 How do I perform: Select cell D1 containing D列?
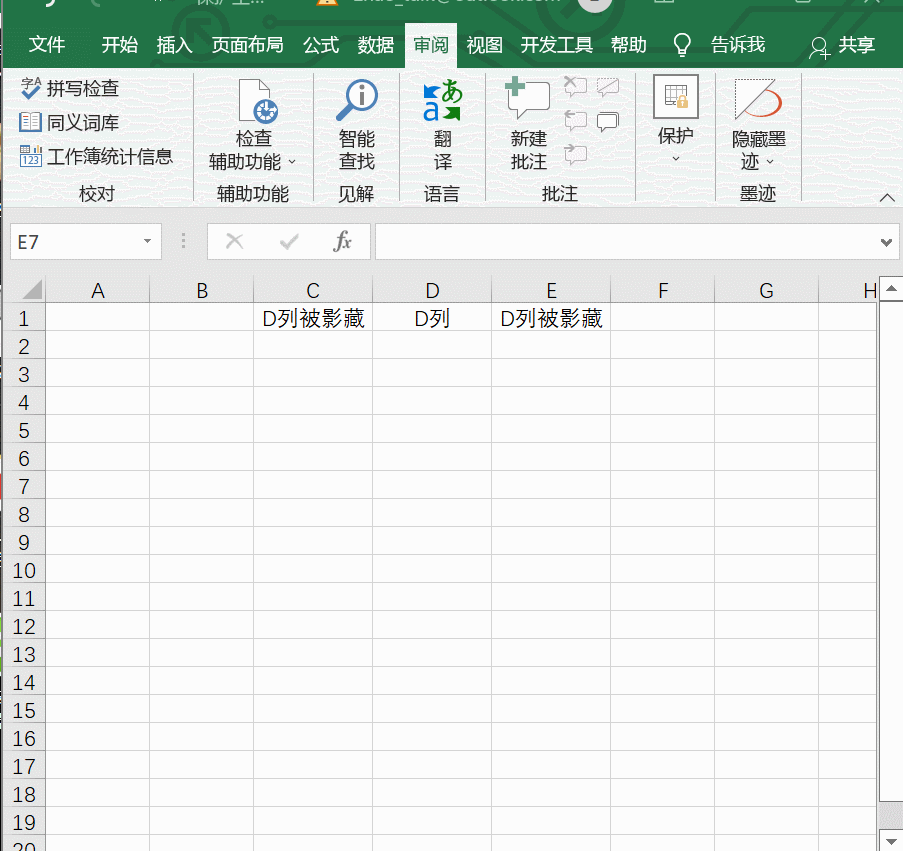pyautogui.click(x=432, y=318)
